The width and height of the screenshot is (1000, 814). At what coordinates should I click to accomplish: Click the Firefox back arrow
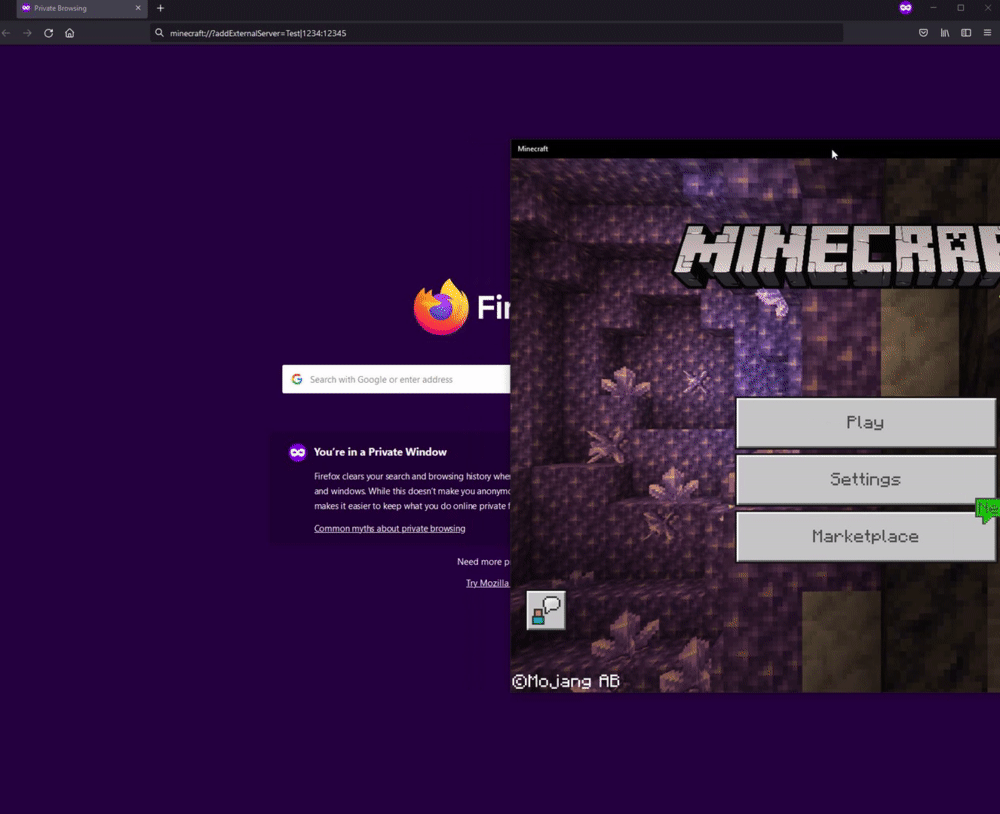(x=6, y=33)
